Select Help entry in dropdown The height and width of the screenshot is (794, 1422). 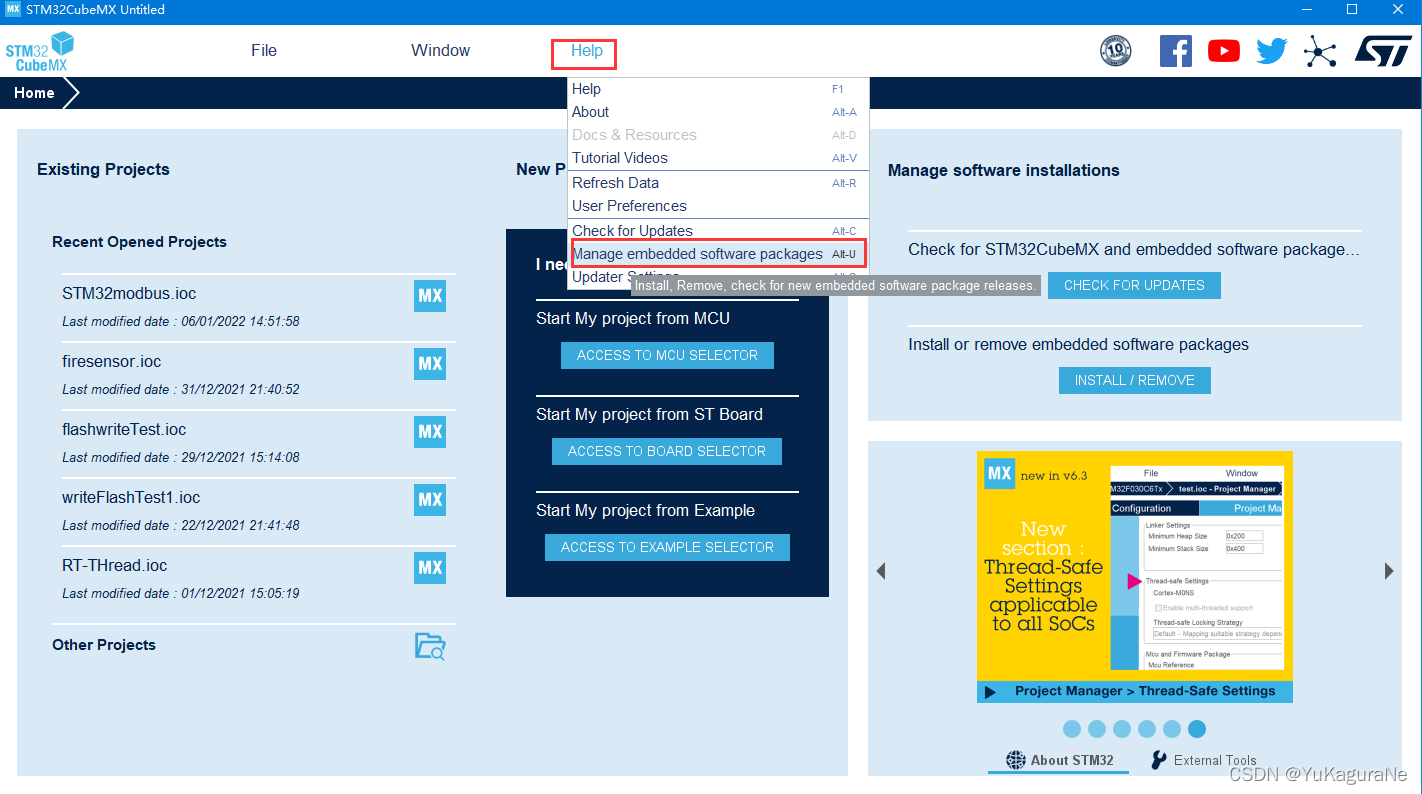point(718,89)
